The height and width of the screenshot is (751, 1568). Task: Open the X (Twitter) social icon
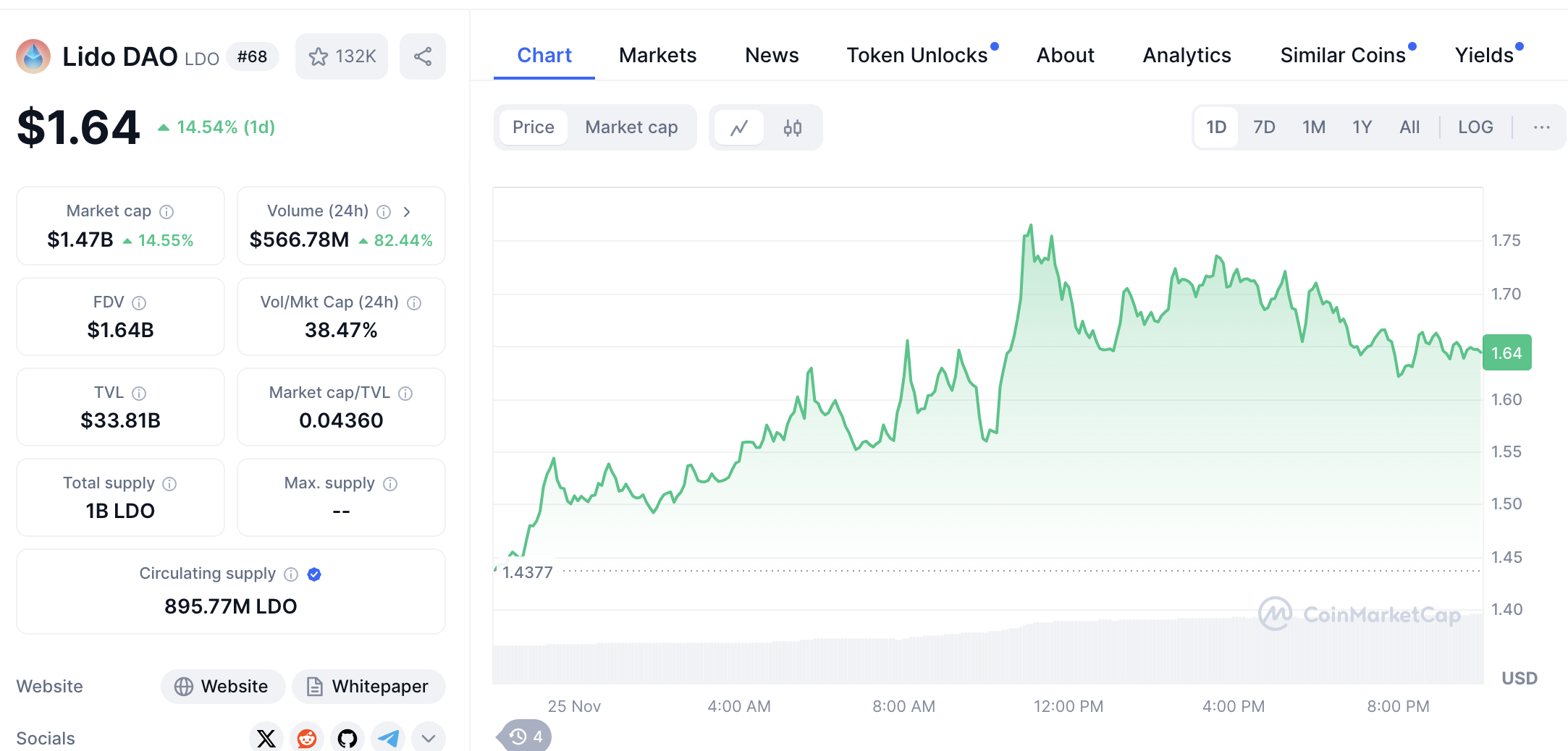[x=266, y=738]
